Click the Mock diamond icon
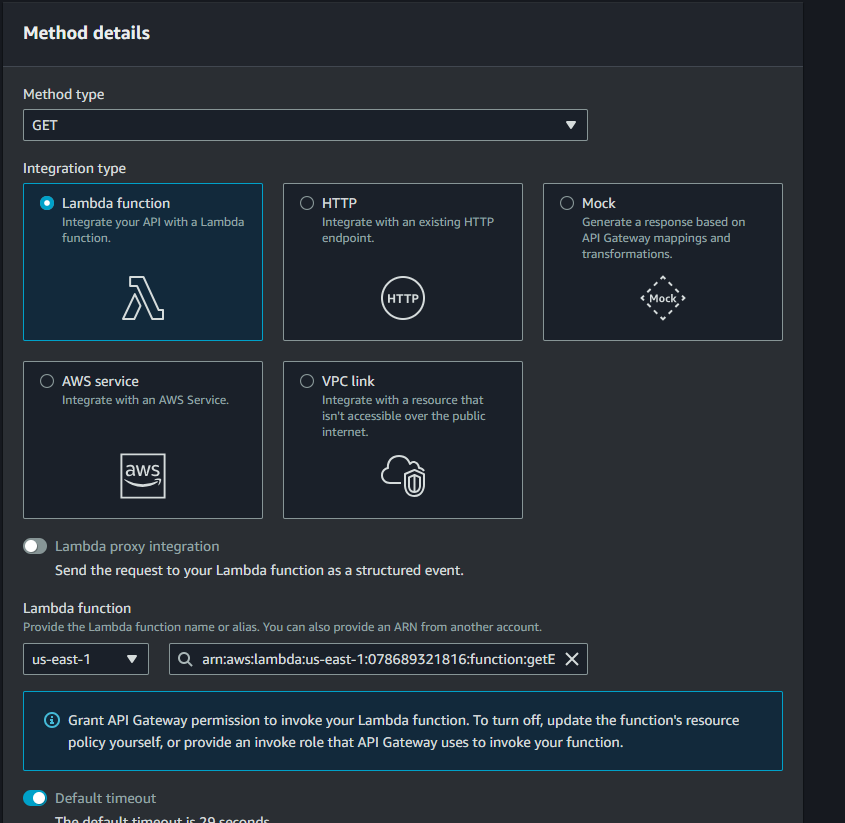The height and width of the screenshot is (823, 845). [662, 298]
